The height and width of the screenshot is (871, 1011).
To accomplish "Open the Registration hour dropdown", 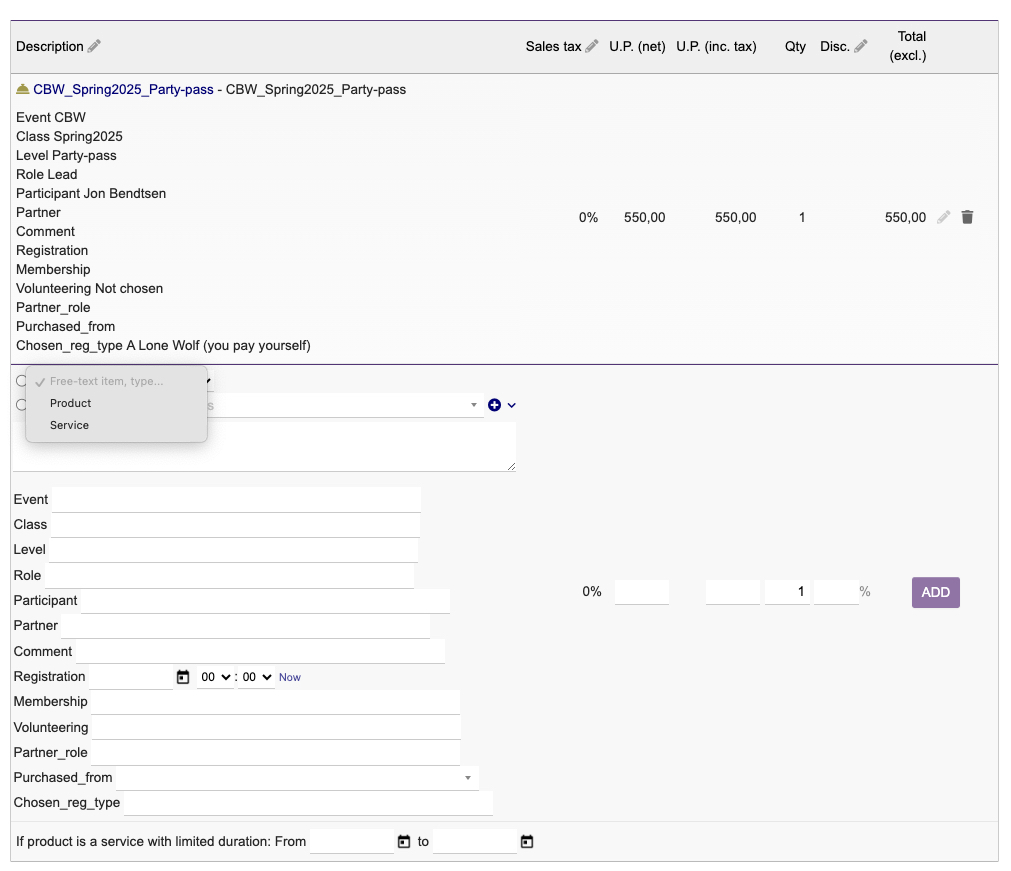I will [x=215, y=677].
